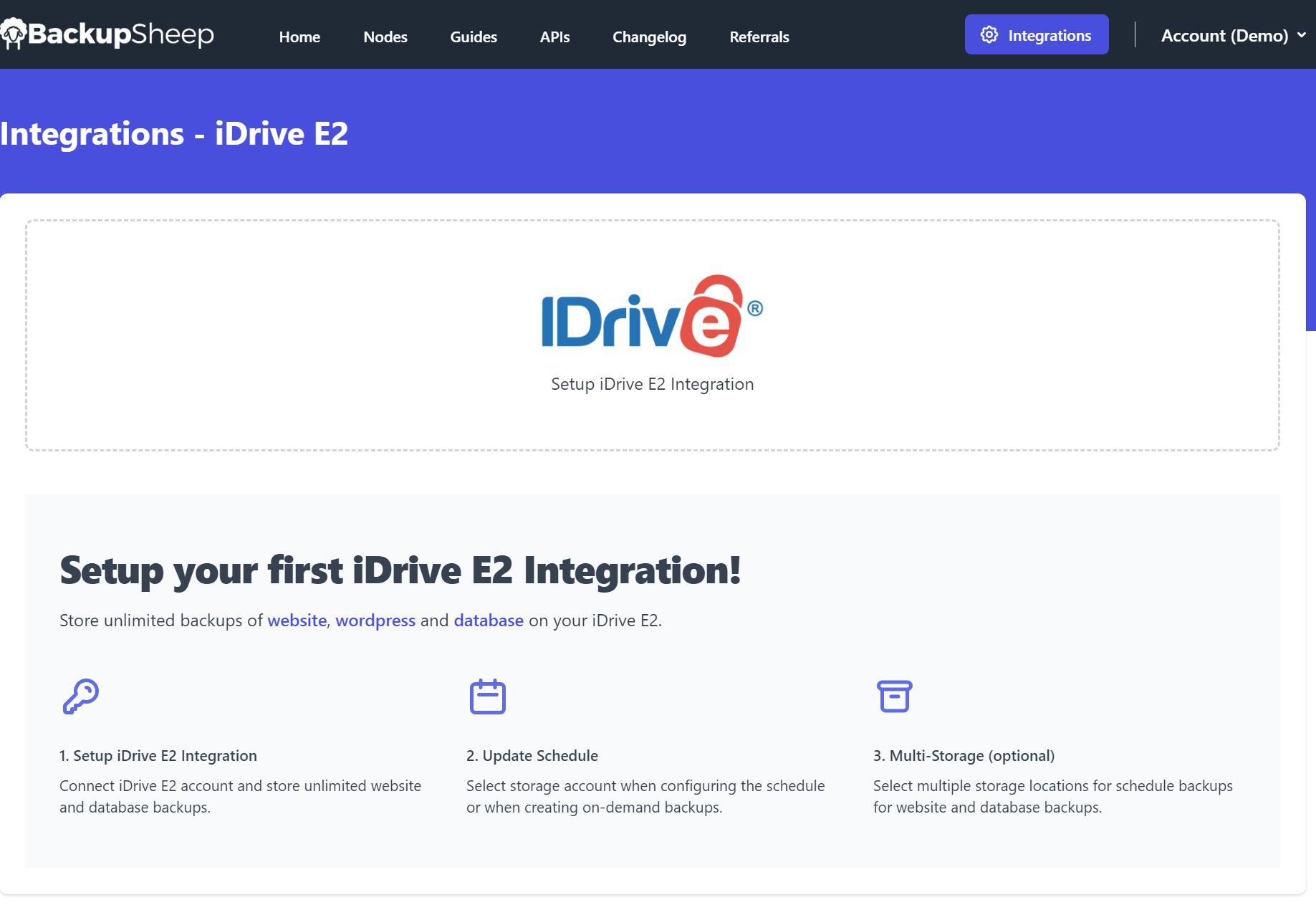Click the gear icon in Integrations button

(989, 35)
